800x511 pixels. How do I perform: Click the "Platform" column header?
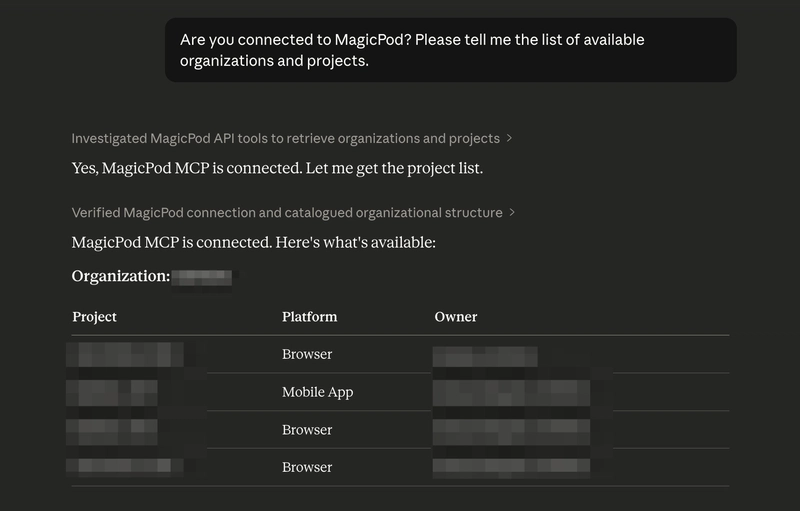(309, 317)
